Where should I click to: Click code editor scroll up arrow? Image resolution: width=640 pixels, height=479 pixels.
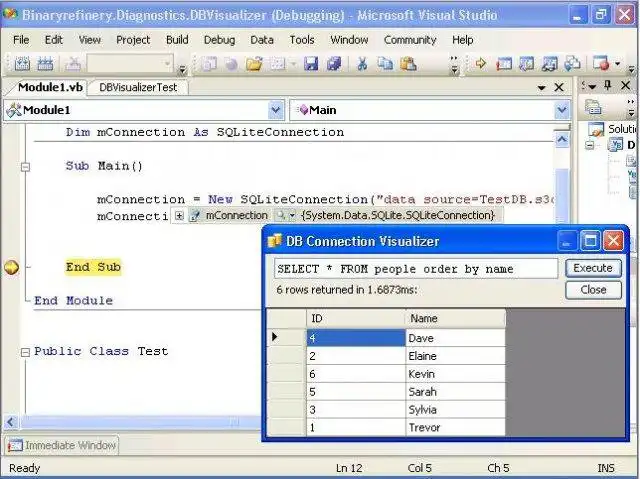562,140
